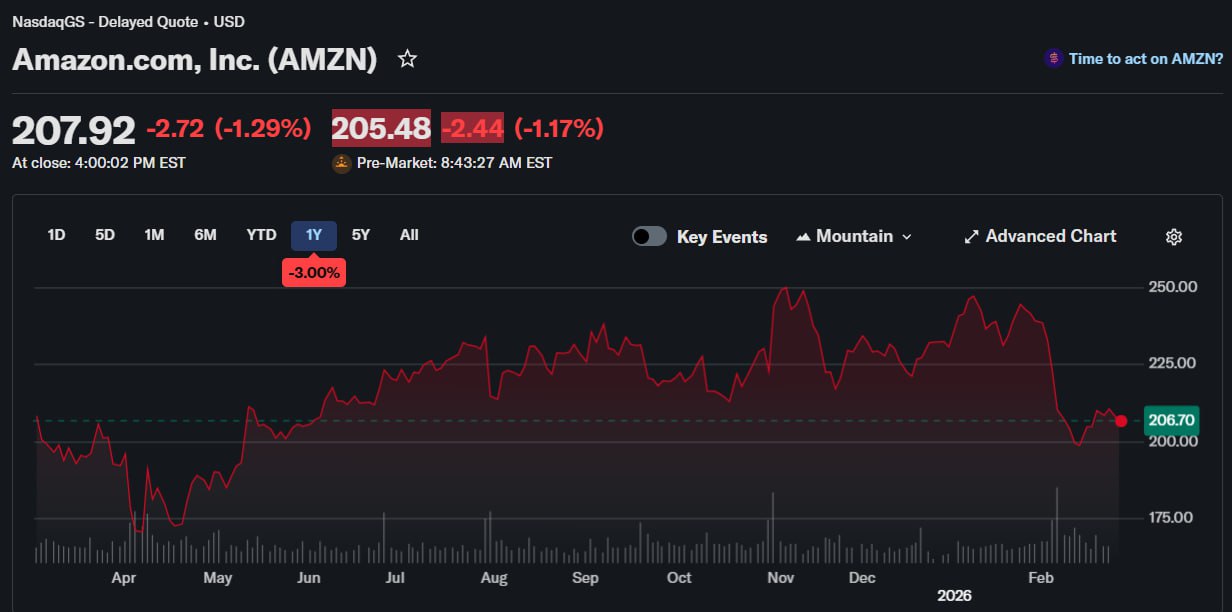The width and height of the screenshot is (1232, 612).
Task: Click the Advanced Chart expand arrows icon
Action: 971,237
